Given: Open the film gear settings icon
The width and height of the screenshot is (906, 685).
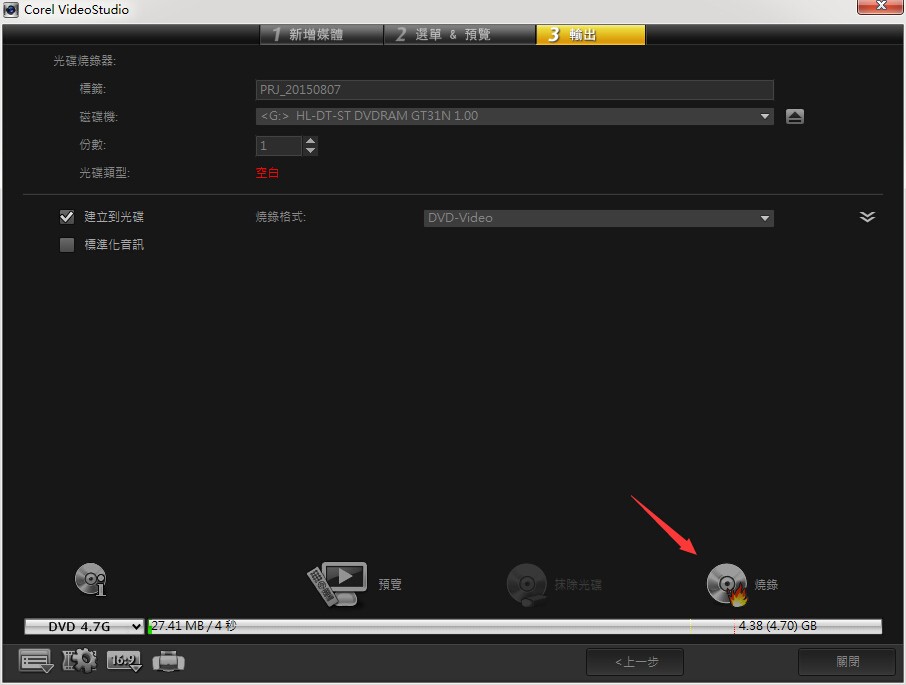Looking at the screenshot, I should click(x=79, y=661).
